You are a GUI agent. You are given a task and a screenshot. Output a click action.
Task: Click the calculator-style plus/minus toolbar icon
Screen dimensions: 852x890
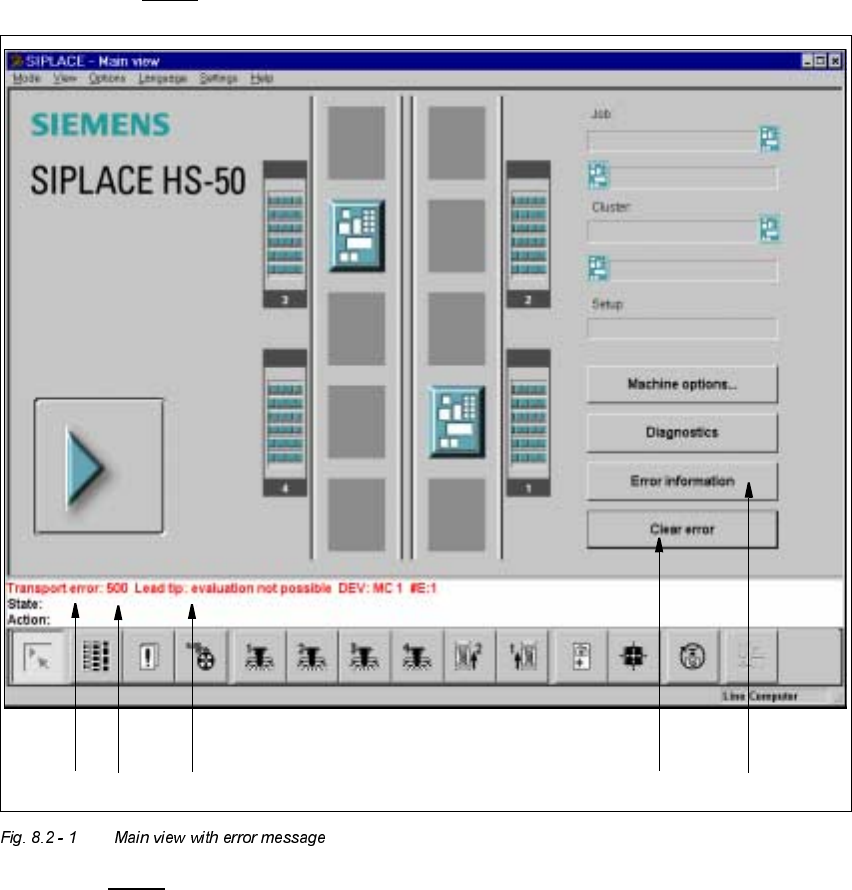click(x=581, y=657)
